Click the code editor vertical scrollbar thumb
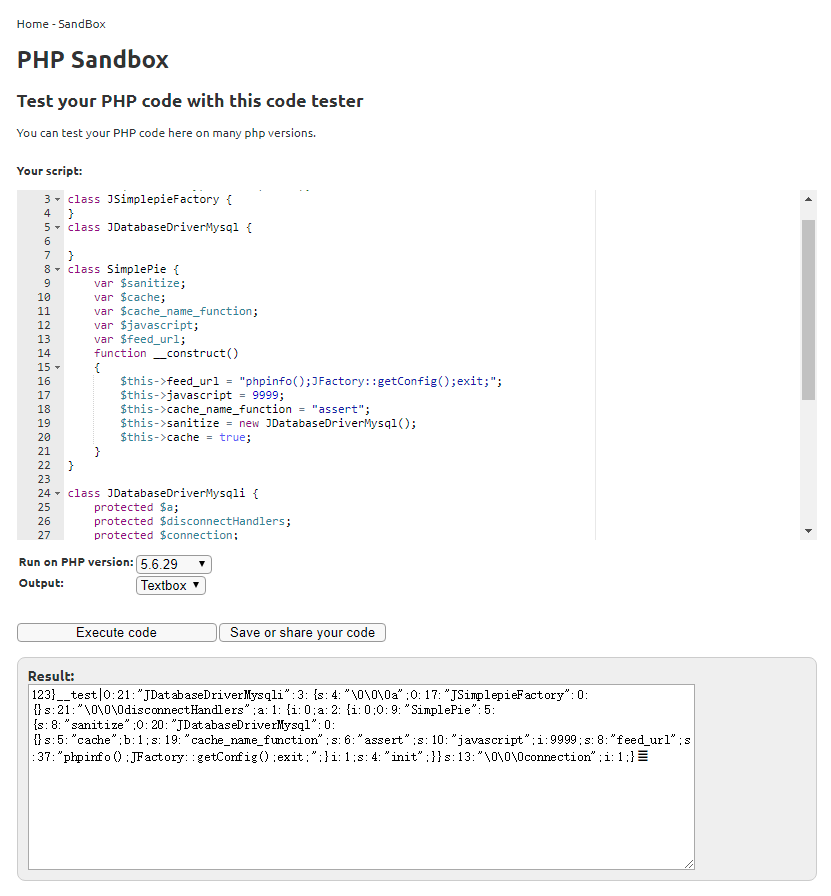The width and height of the screenshot is (831, 896). [808, 310]
